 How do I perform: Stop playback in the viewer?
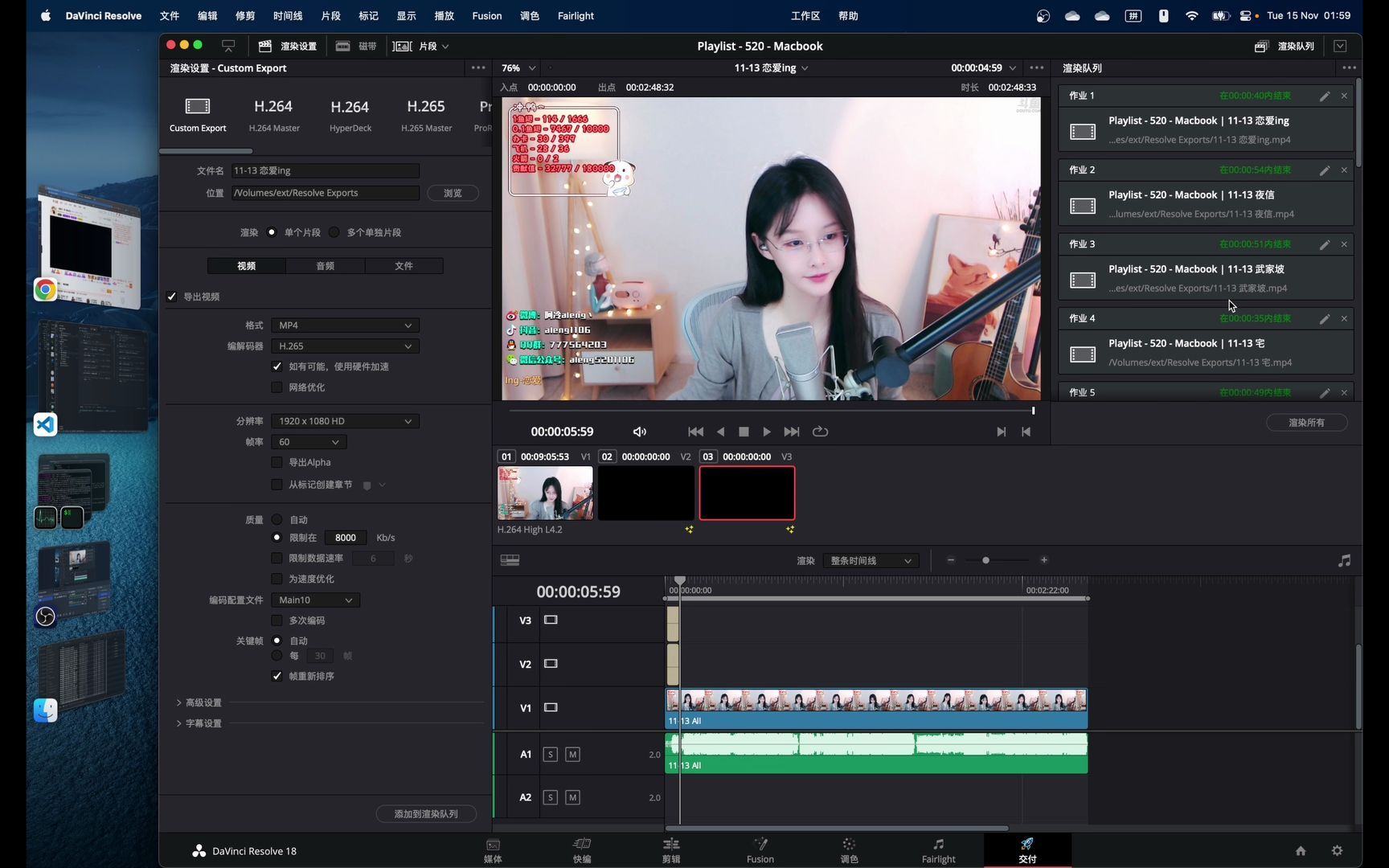click(744, 432)
